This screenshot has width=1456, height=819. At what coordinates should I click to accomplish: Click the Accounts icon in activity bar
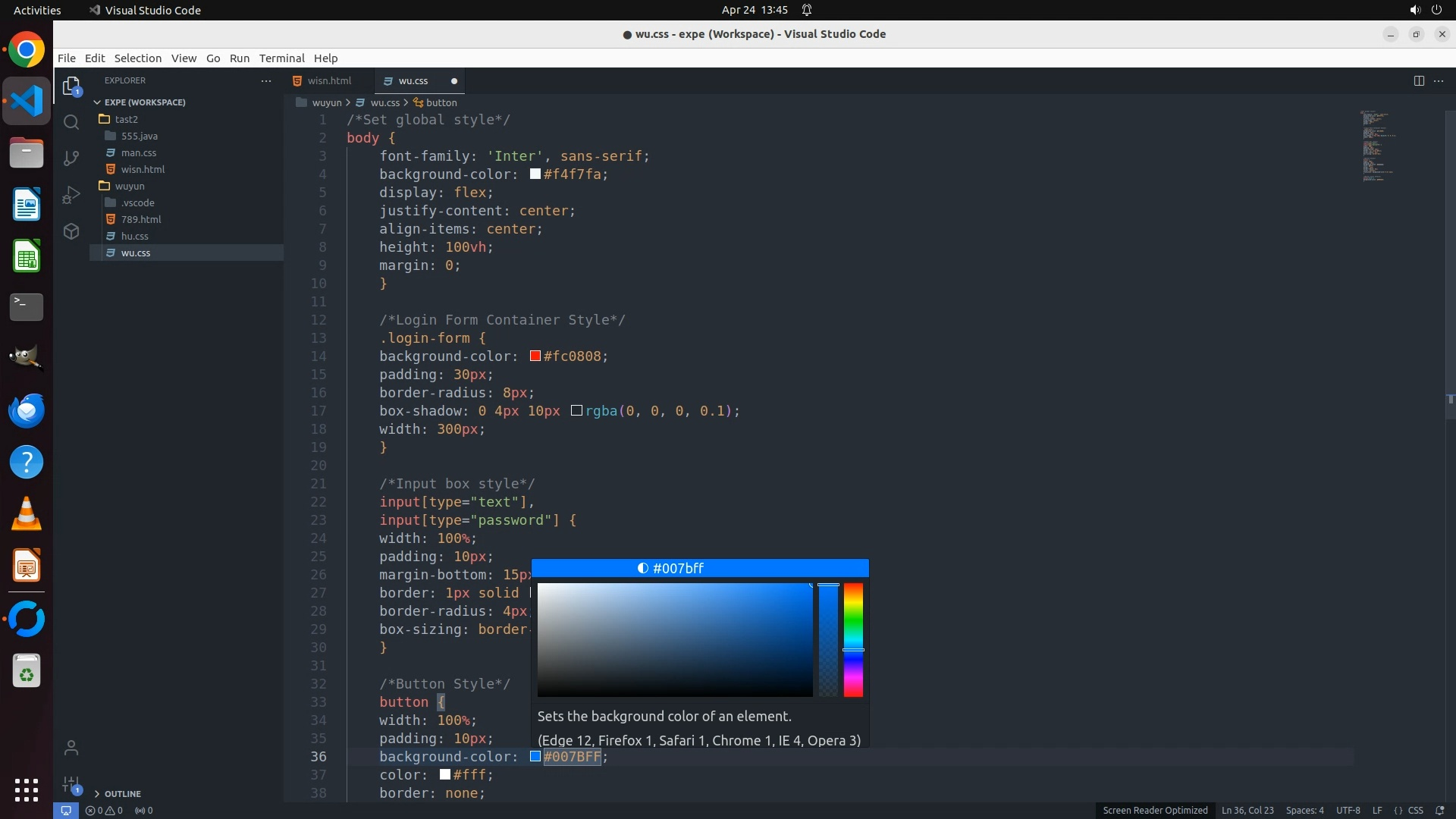71,748
